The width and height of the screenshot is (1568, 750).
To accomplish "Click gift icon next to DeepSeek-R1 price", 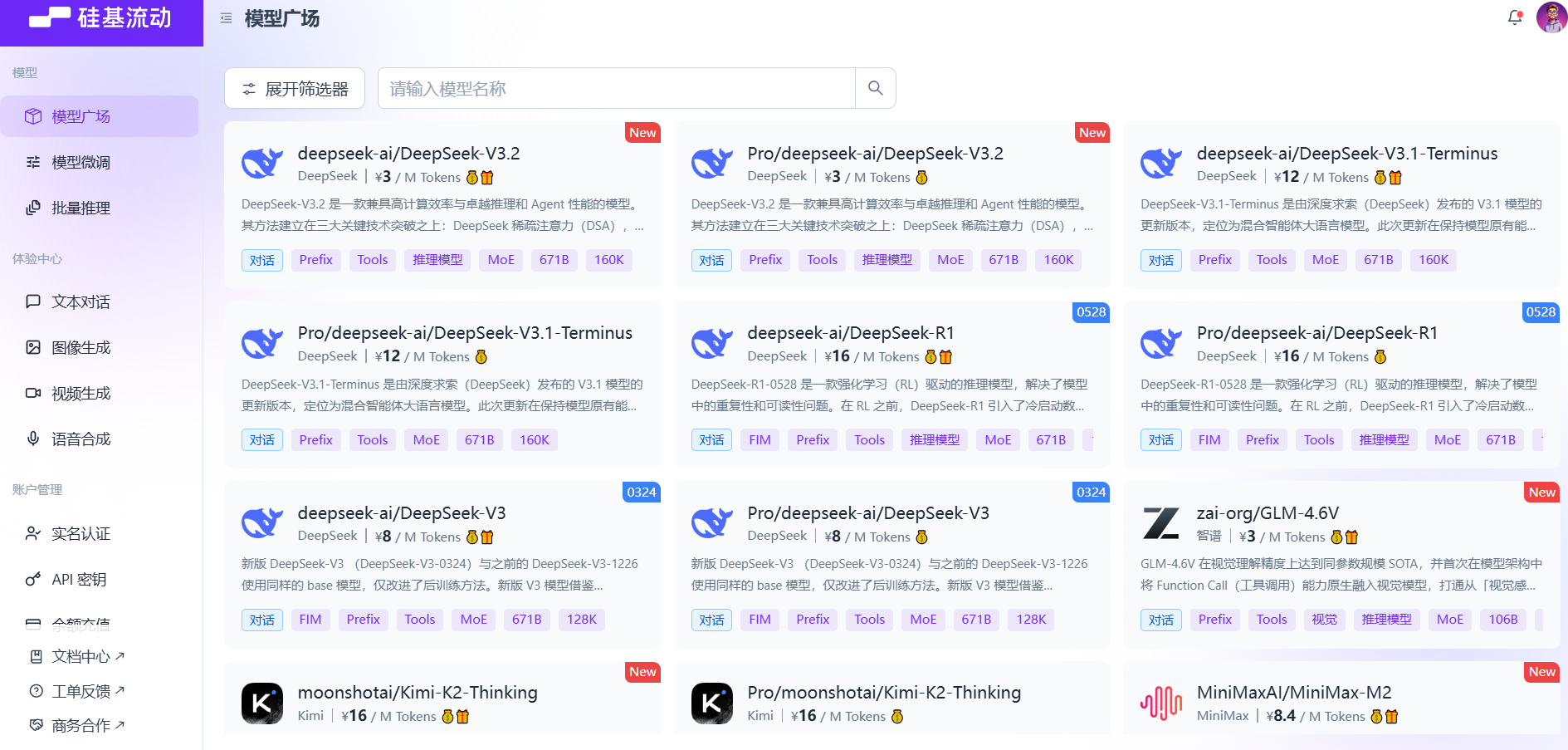I will coord(945,357).
